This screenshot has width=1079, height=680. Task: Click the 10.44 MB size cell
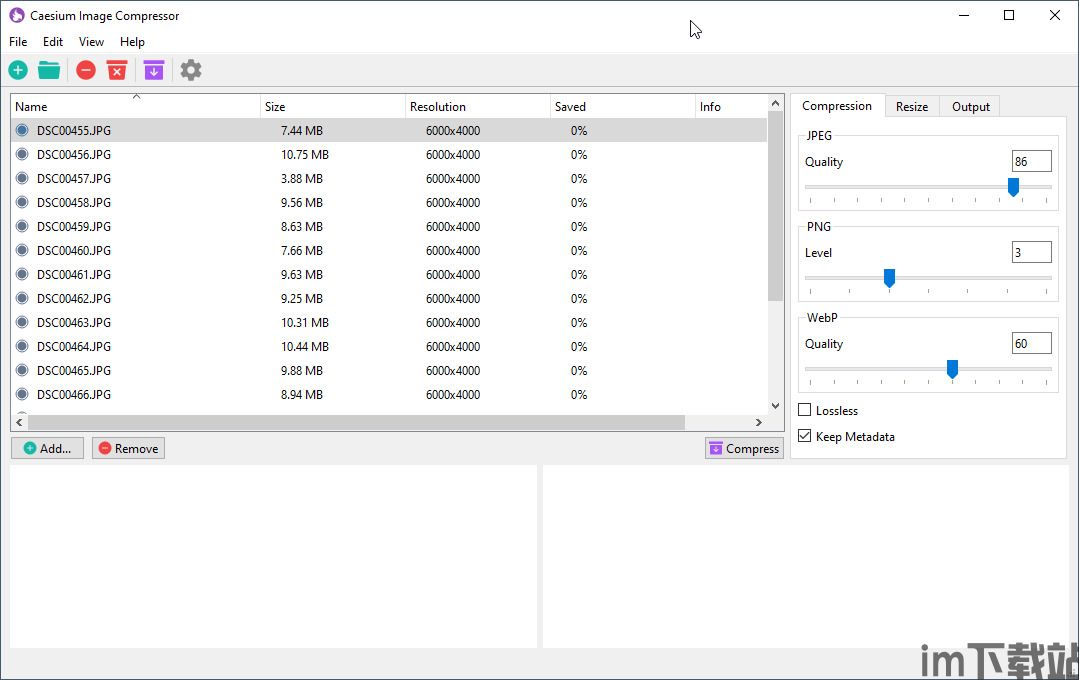[305, 346]
